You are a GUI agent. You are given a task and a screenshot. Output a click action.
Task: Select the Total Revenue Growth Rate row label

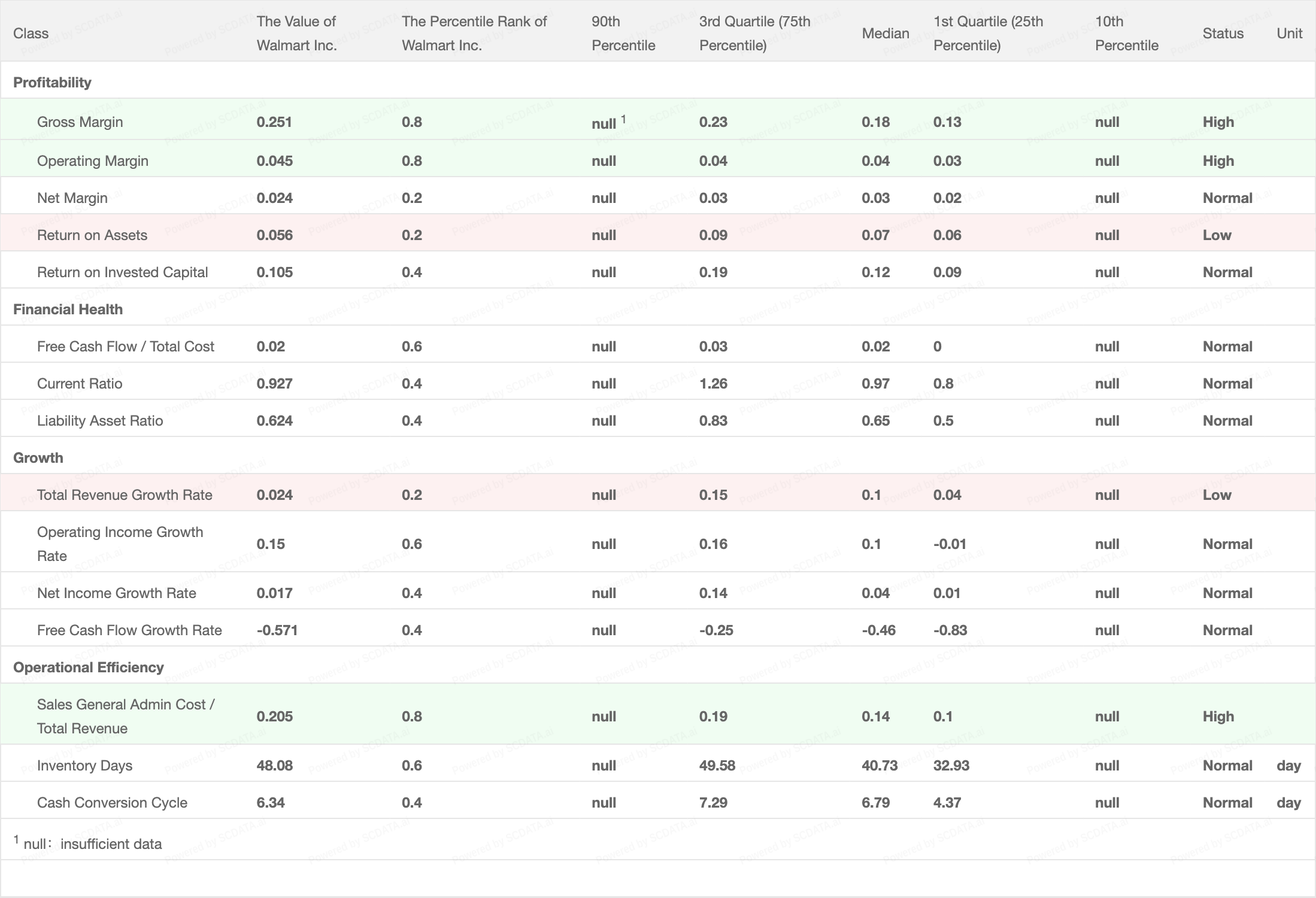click(125, 495)
